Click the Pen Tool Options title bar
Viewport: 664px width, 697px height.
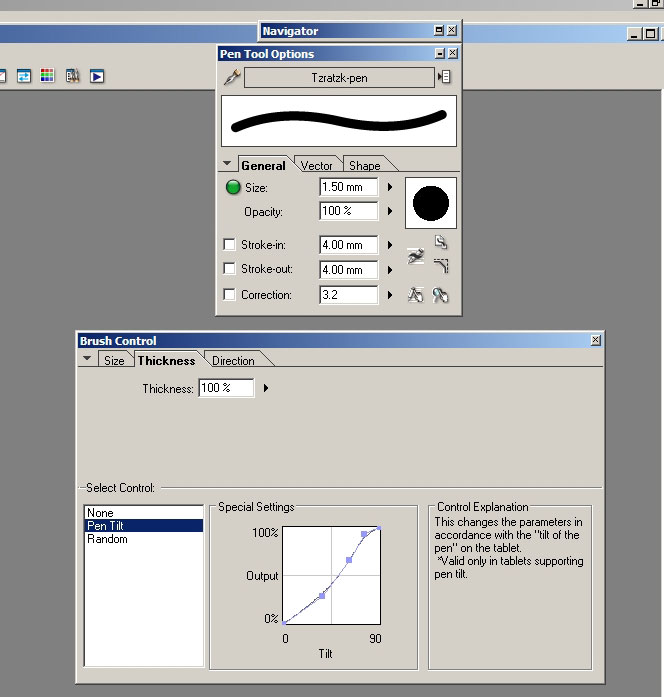point(326,54)
